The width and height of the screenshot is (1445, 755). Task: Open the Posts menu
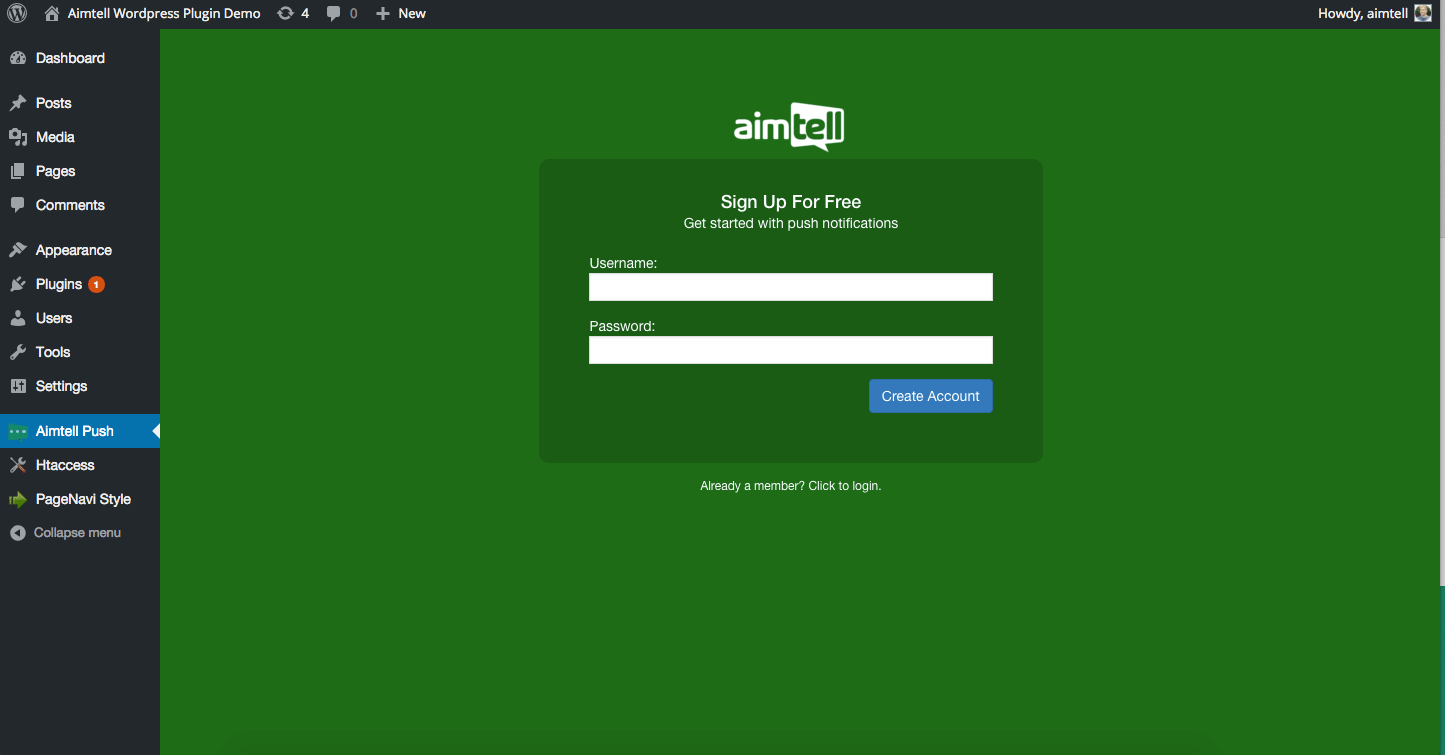53,103
